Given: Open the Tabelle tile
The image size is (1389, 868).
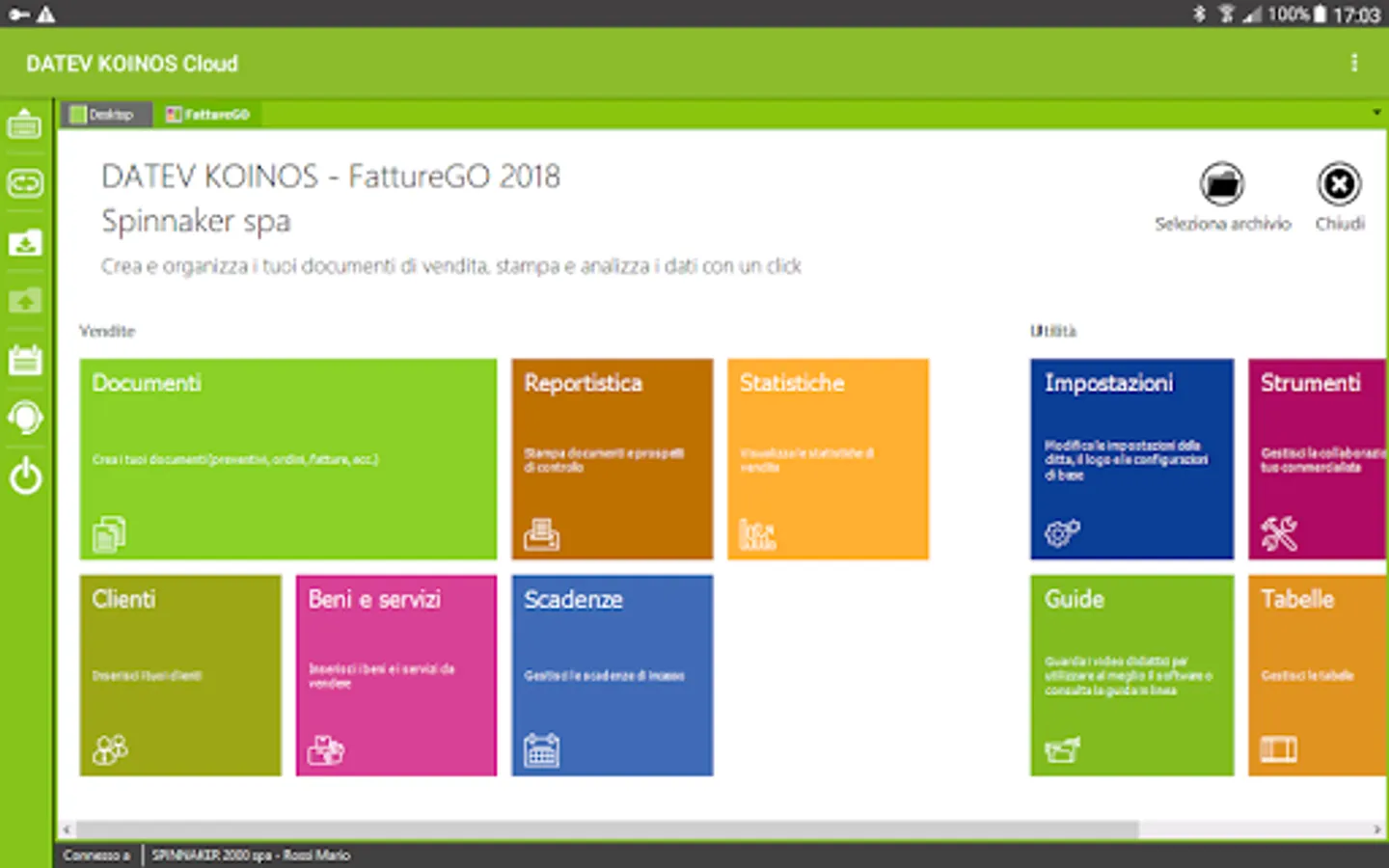Looking at the screenshot, I should [1319, 675].
